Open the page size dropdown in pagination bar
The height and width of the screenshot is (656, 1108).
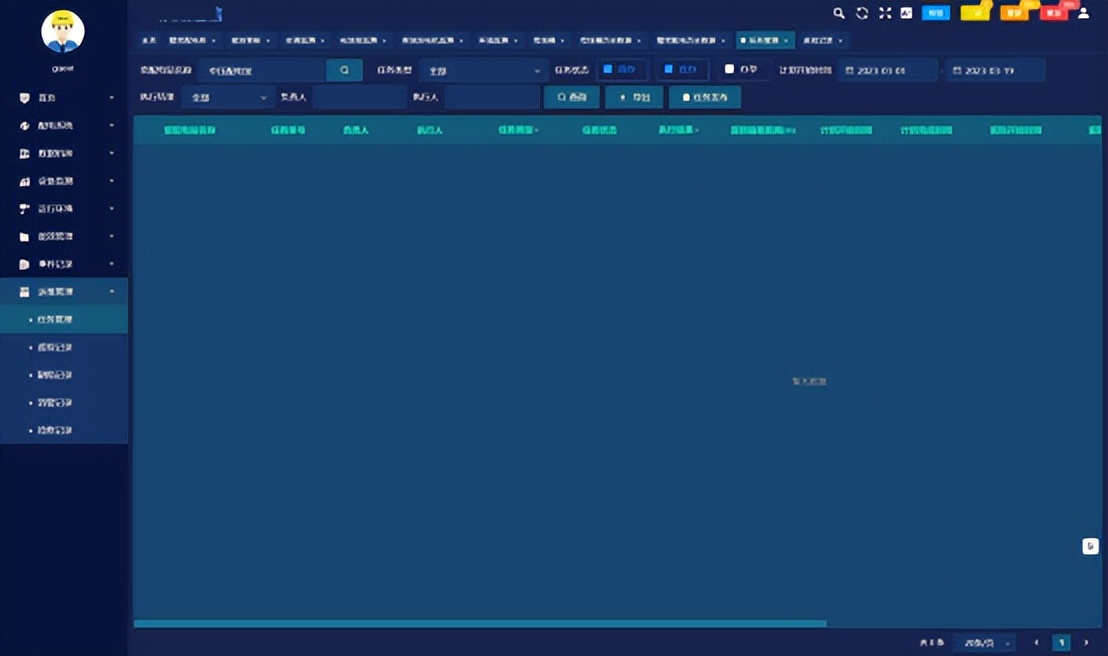tap(984, 643)
